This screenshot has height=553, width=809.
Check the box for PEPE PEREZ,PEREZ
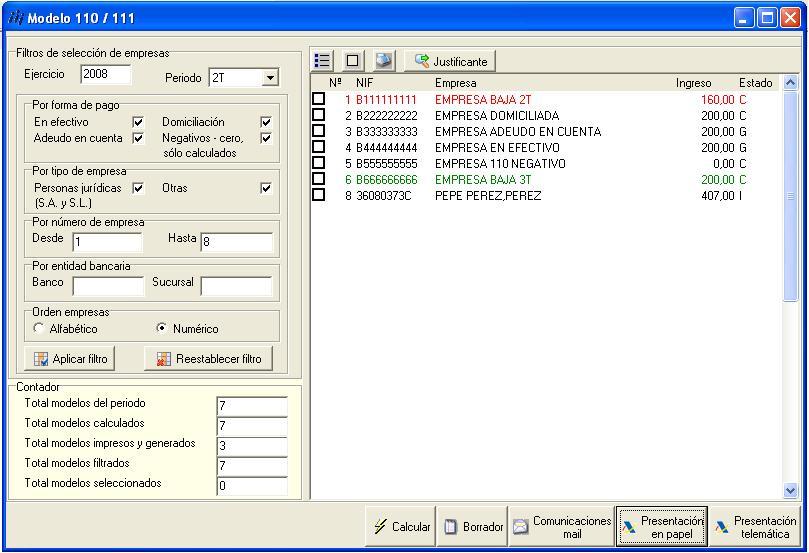(319, 194)
